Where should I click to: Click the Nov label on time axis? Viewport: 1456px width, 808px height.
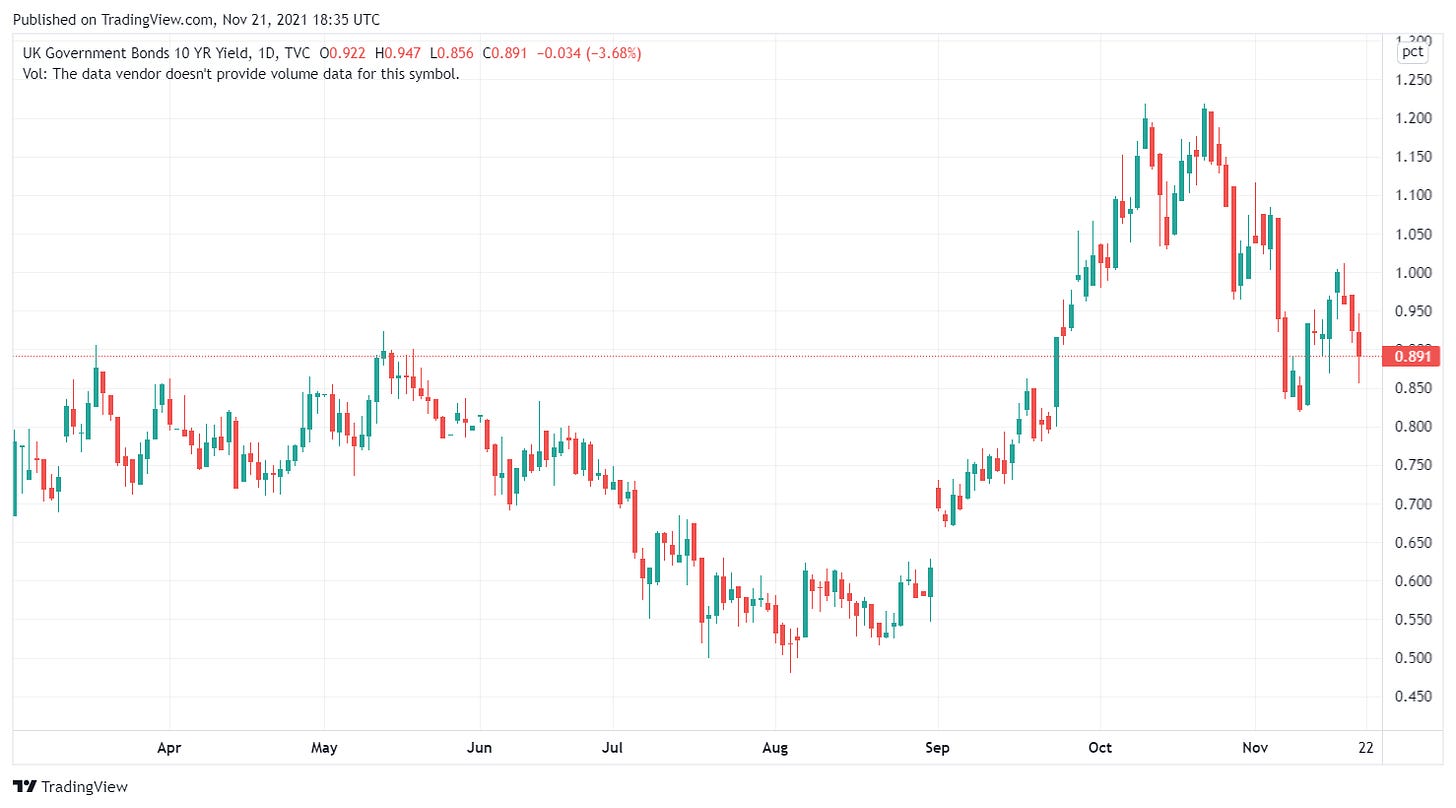click(x=1255, y=748)
